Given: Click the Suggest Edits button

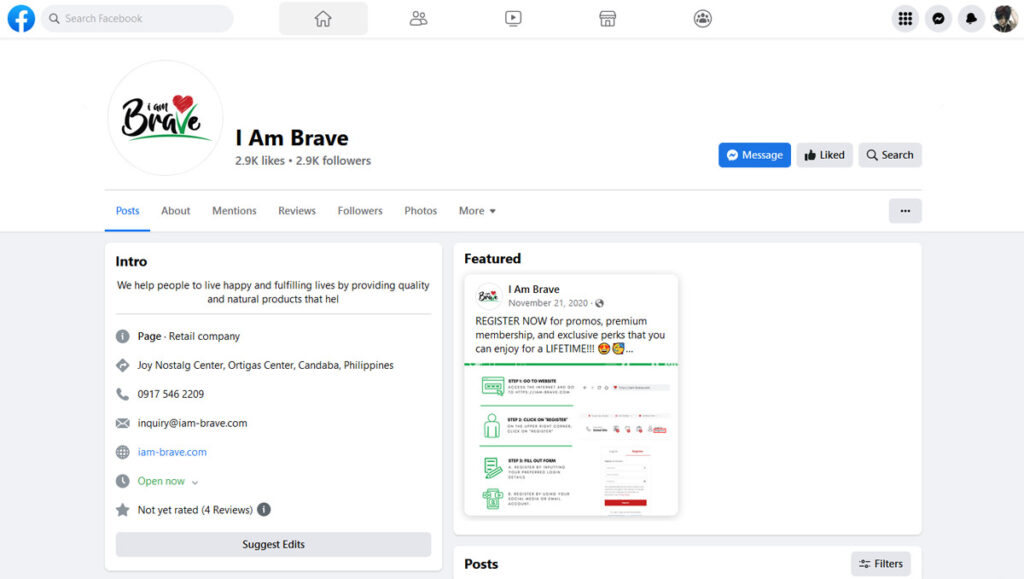Looking at the screenshot, I should coord(273,545).
